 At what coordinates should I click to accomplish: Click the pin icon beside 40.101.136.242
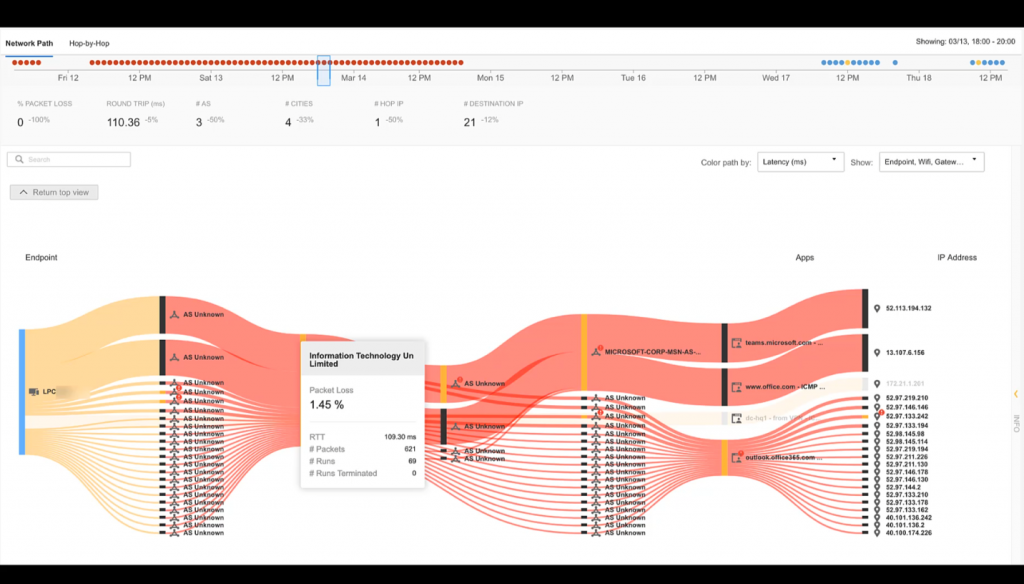click(x=877, y=518)
